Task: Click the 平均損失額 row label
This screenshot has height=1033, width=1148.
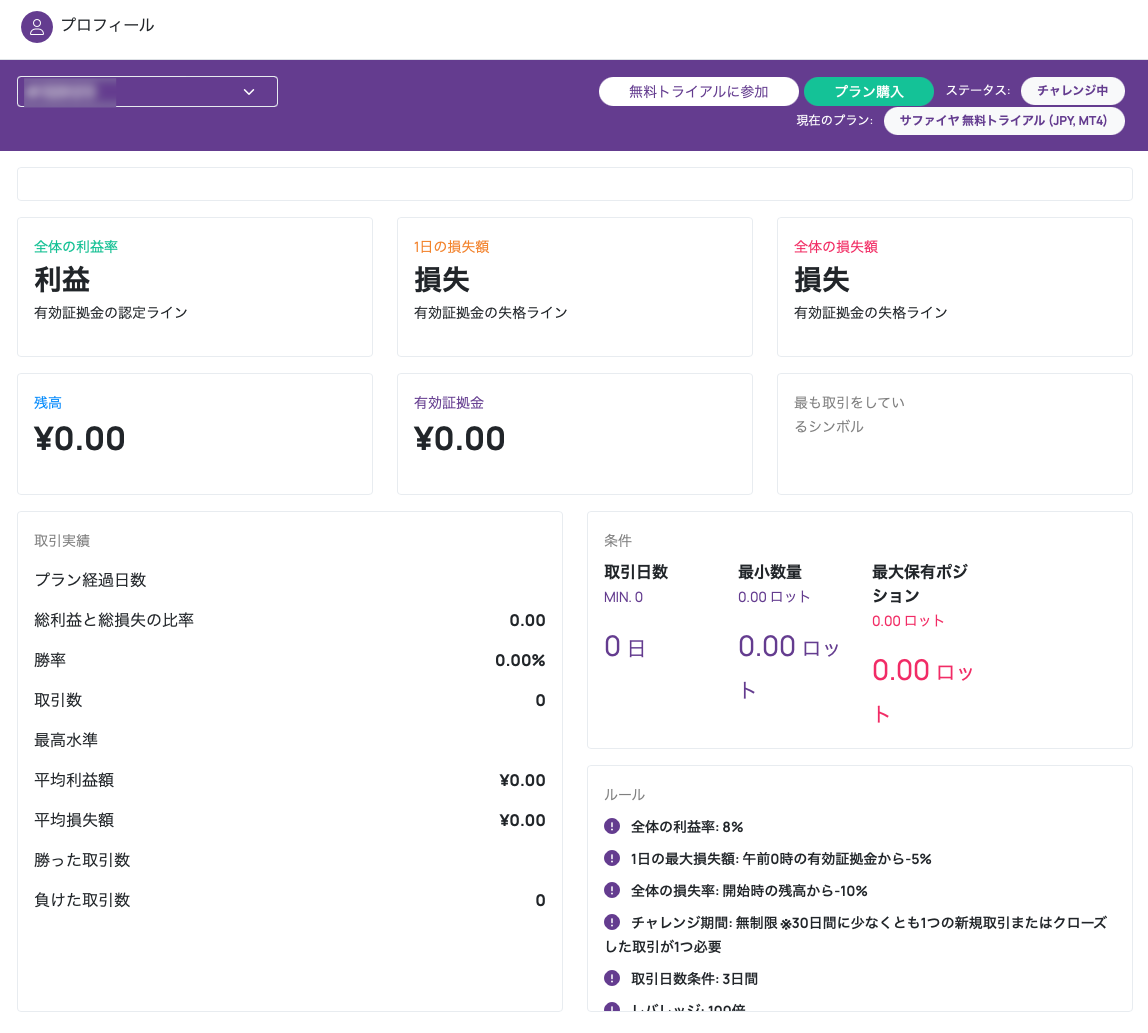Action: tap(74, 820)
